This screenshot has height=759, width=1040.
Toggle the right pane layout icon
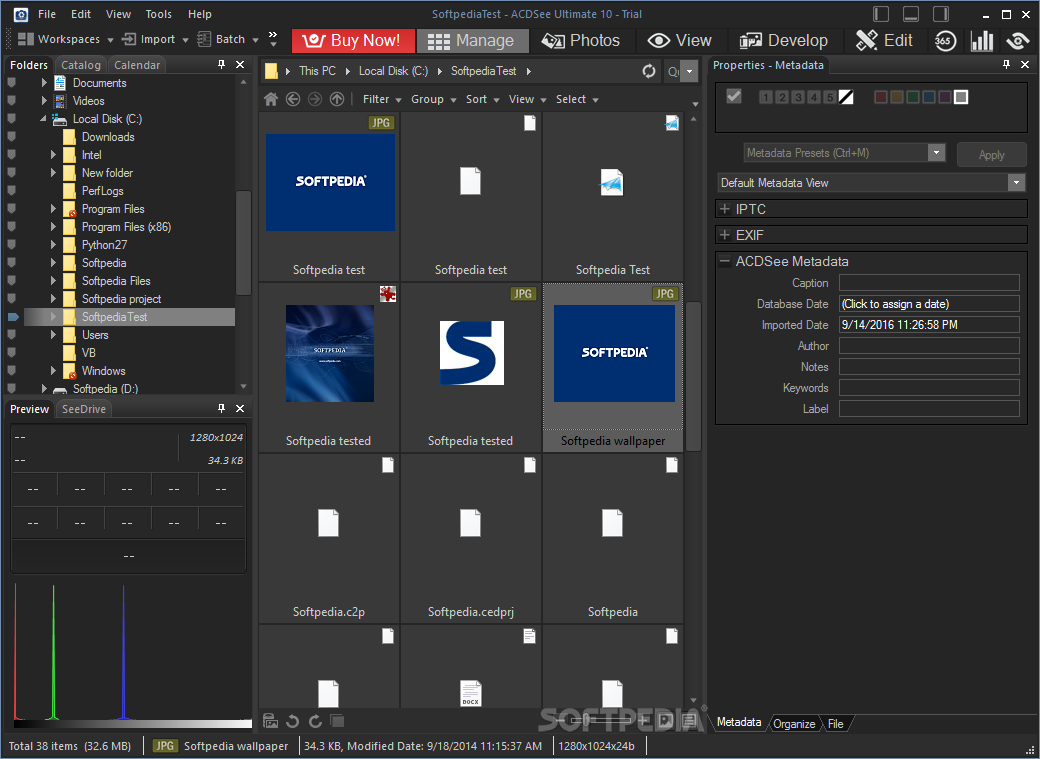pos(941,14)
